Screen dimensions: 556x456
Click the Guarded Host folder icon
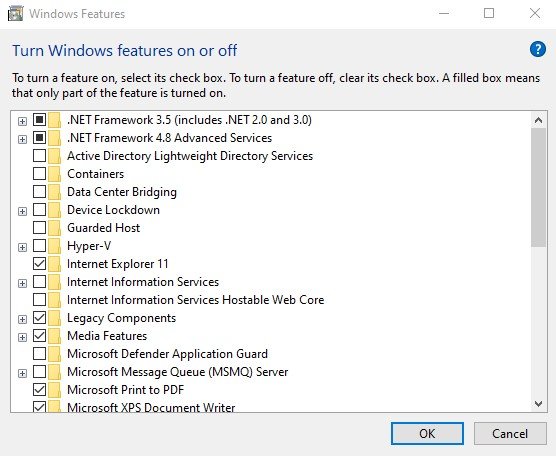coord(55,228)
